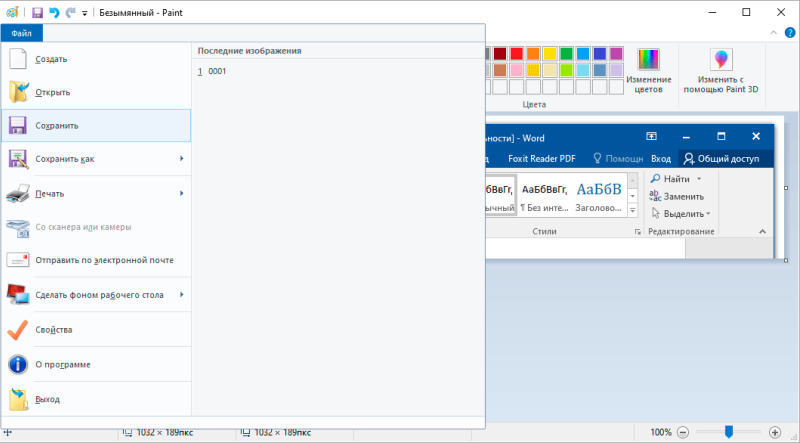
Task: Expand Сделать фоном рабочего стола submenu arrow
Action: coord(181,295)
